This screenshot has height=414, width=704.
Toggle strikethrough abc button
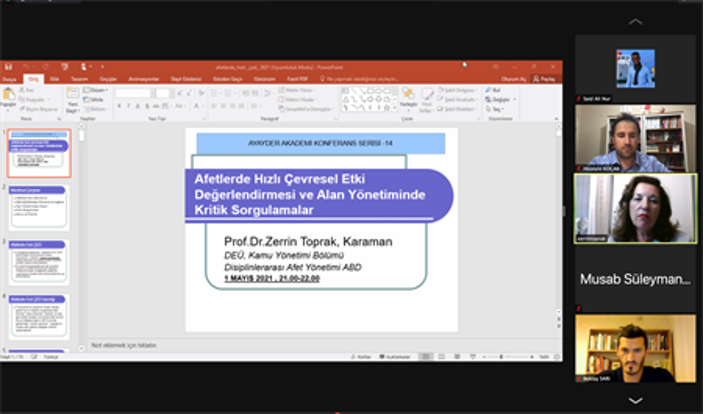(x=156, y=106)
